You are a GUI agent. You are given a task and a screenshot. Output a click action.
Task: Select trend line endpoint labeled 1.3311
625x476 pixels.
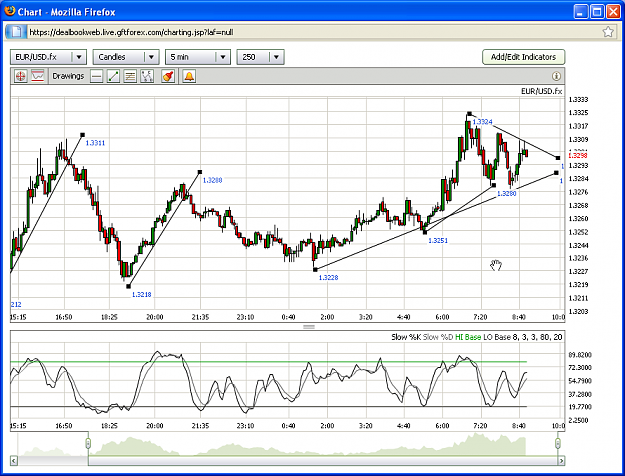pos(83,135)
